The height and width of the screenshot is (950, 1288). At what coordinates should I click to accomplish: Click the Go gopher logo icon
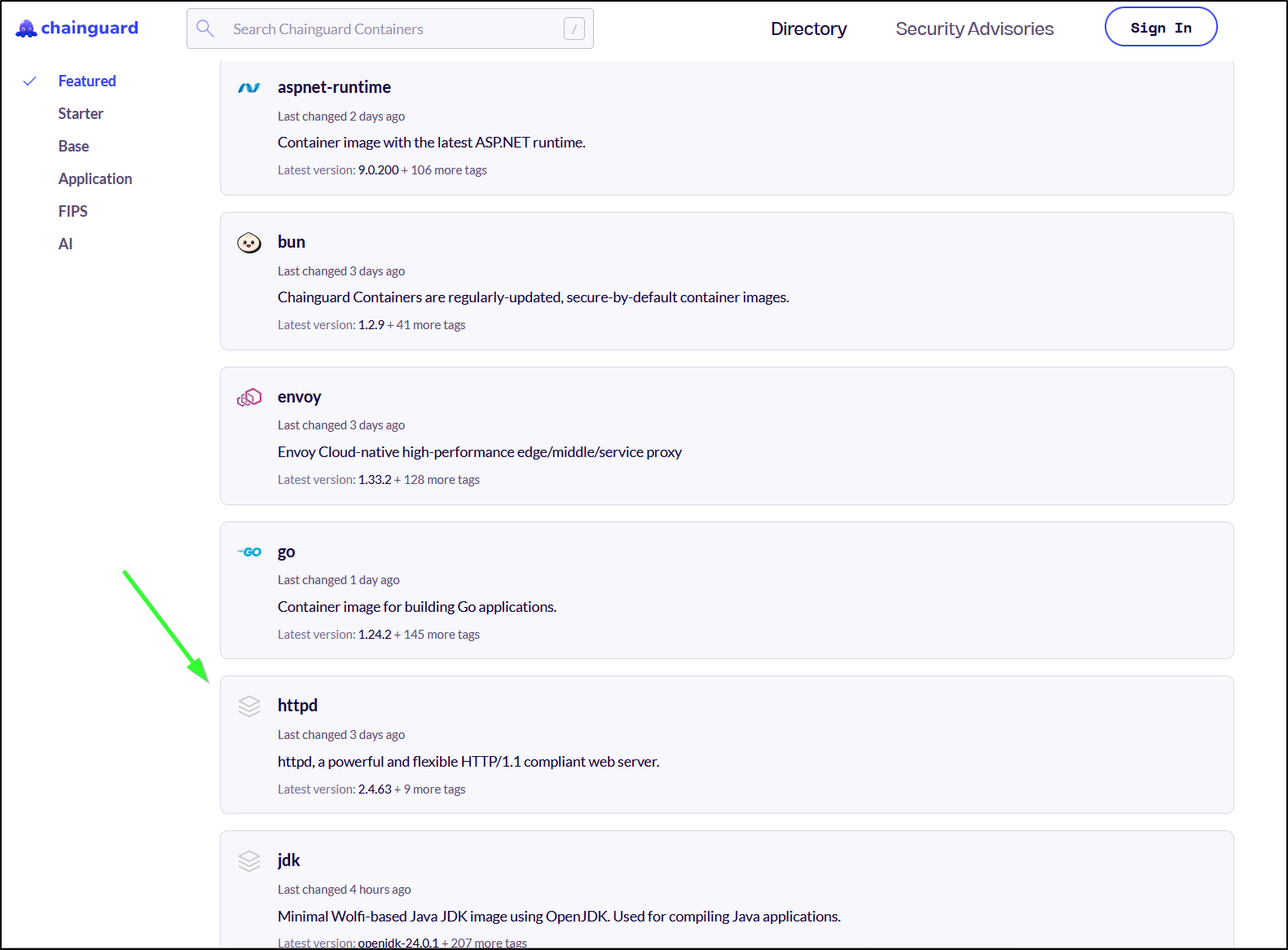249,552
